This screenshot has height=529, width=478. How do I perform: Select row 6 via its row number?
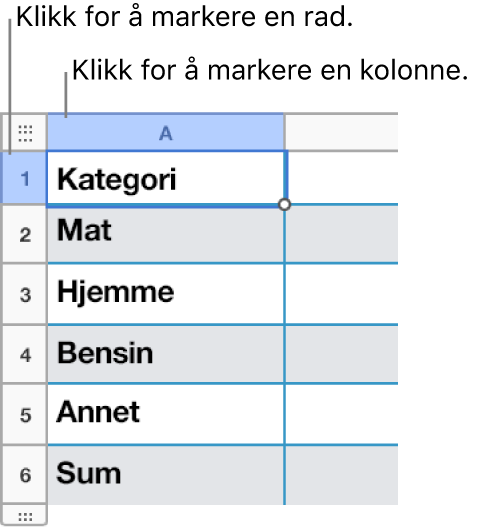pos(25,475)
